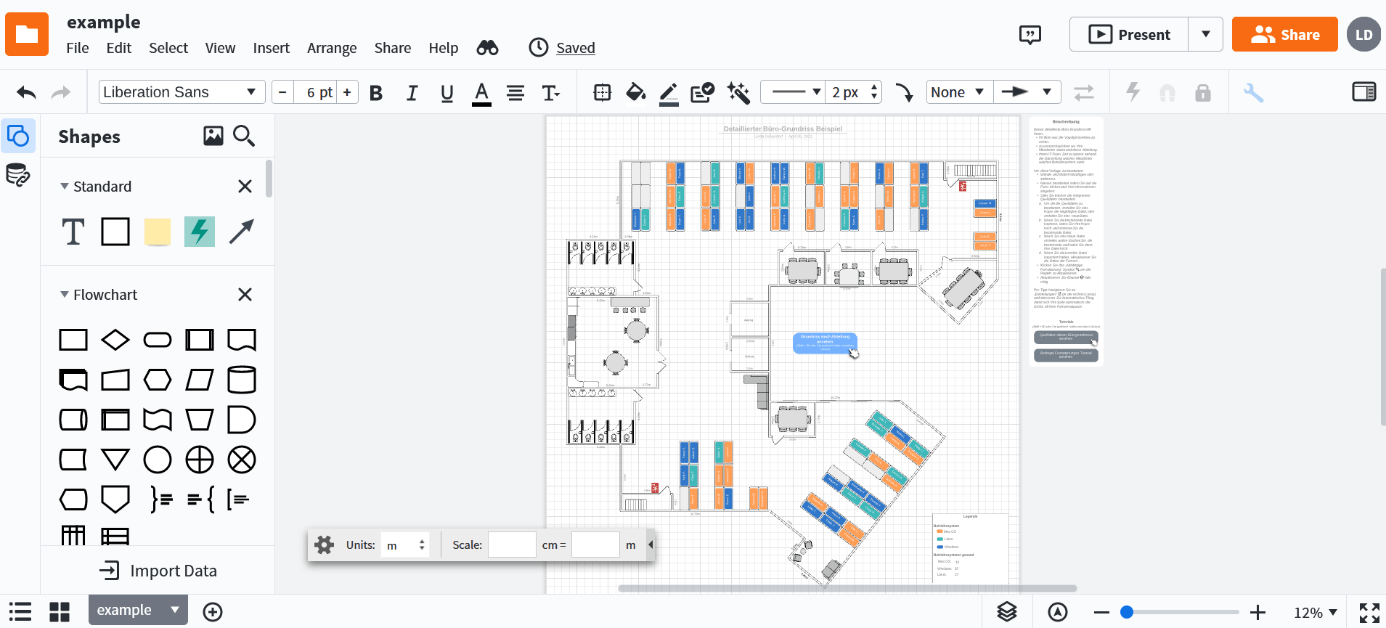This screenshot has height=628, width=1386.
Task: Open the arrow end style None dropdown
Action: pos(958,91)
